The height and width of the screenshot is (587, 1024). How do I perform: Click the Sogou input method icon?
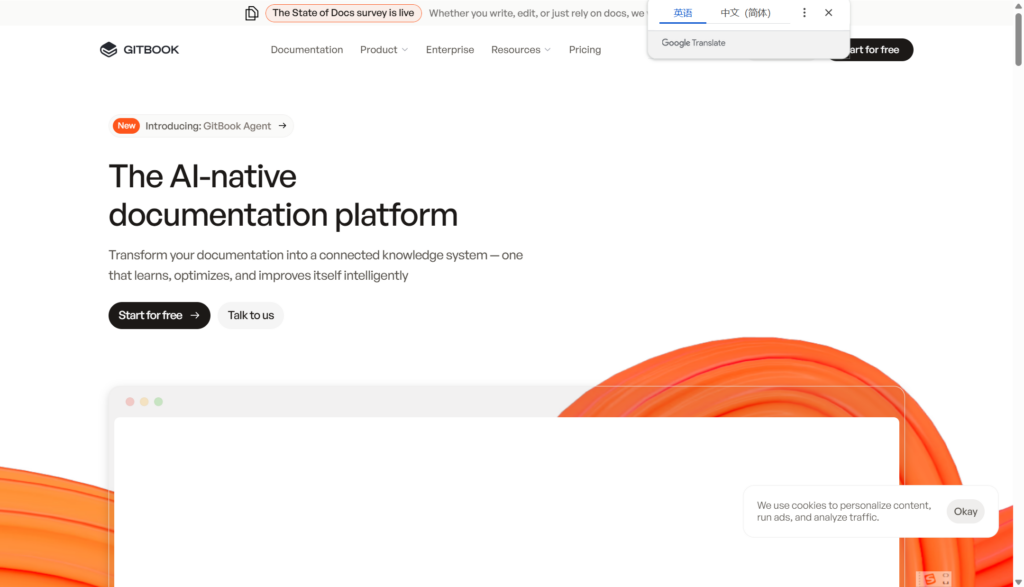tap(931, 578)
